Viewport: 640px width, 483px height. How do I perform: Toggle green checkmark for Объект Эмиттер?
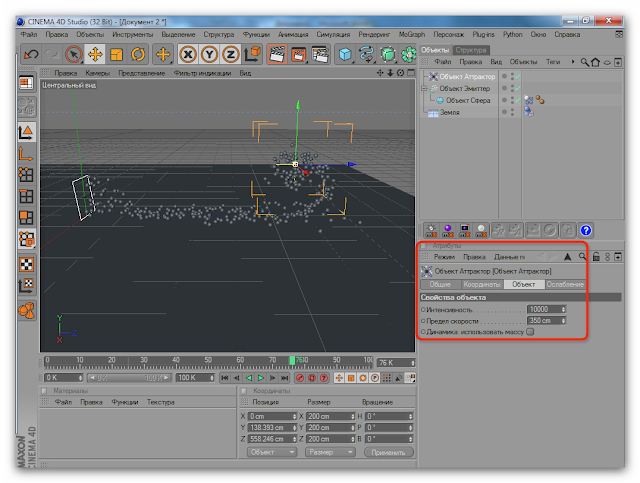click(x=516, y=88)
